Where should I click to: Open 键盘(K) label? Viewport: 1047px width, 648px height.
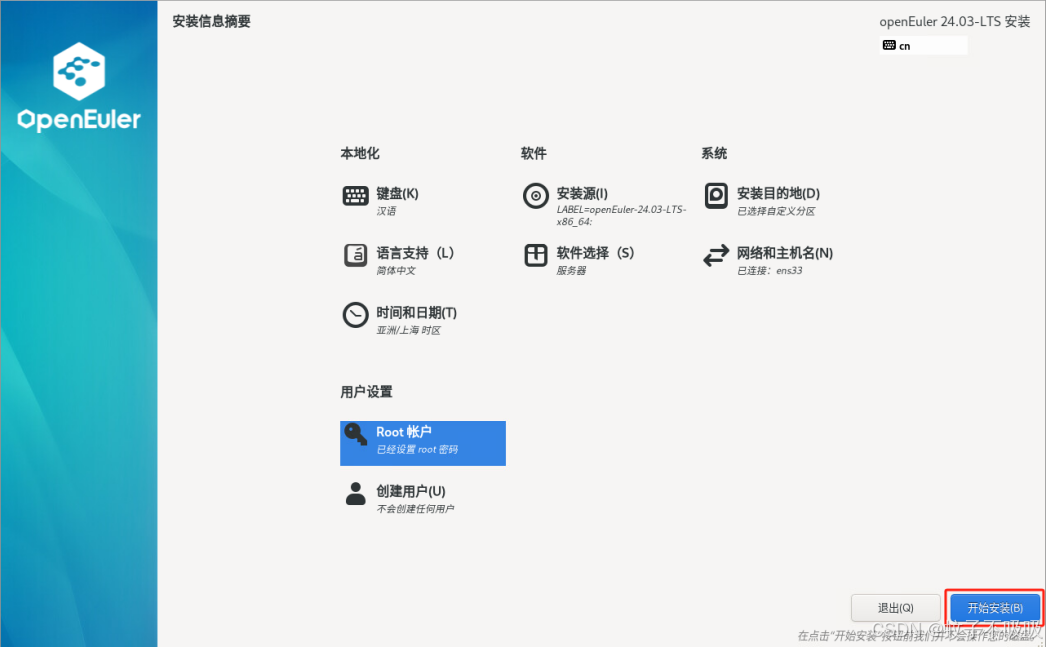(397, 194)
